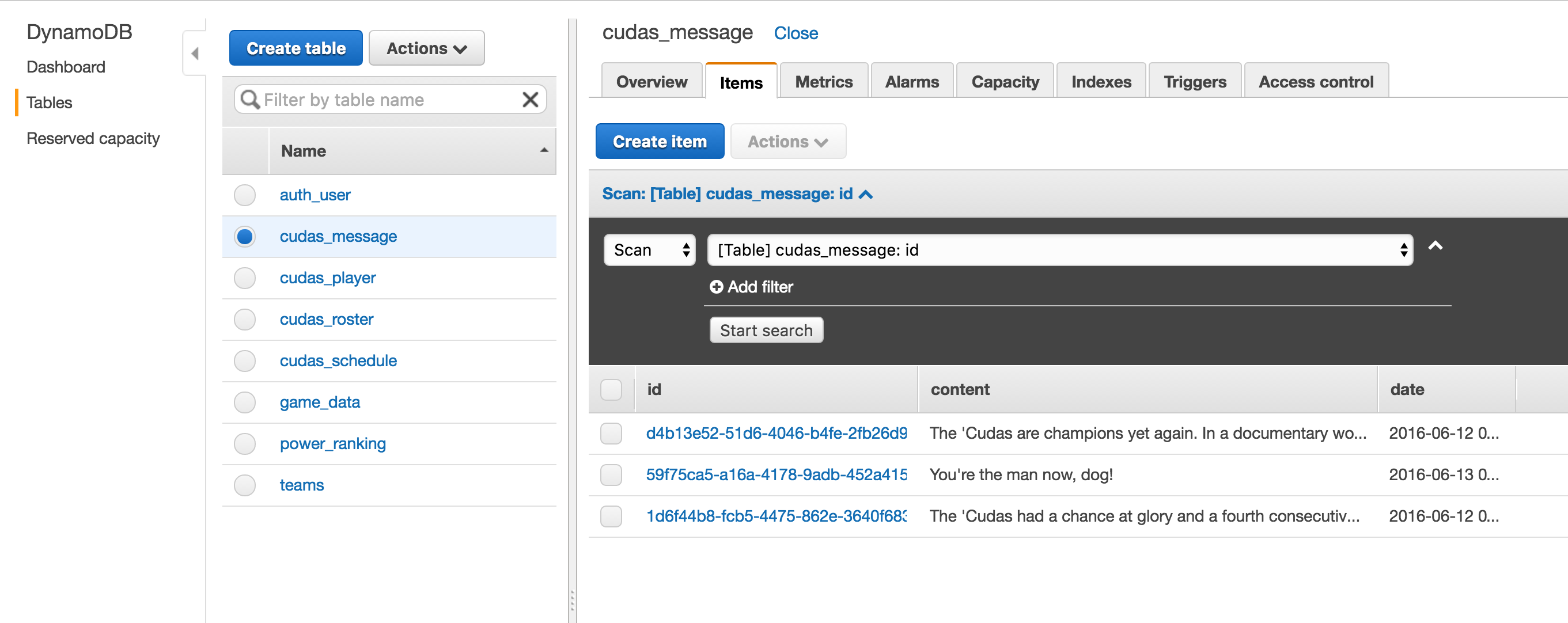This screenshot has width=1568, height=623.
Task: Open the teams table link
Action: coord(301,485)
